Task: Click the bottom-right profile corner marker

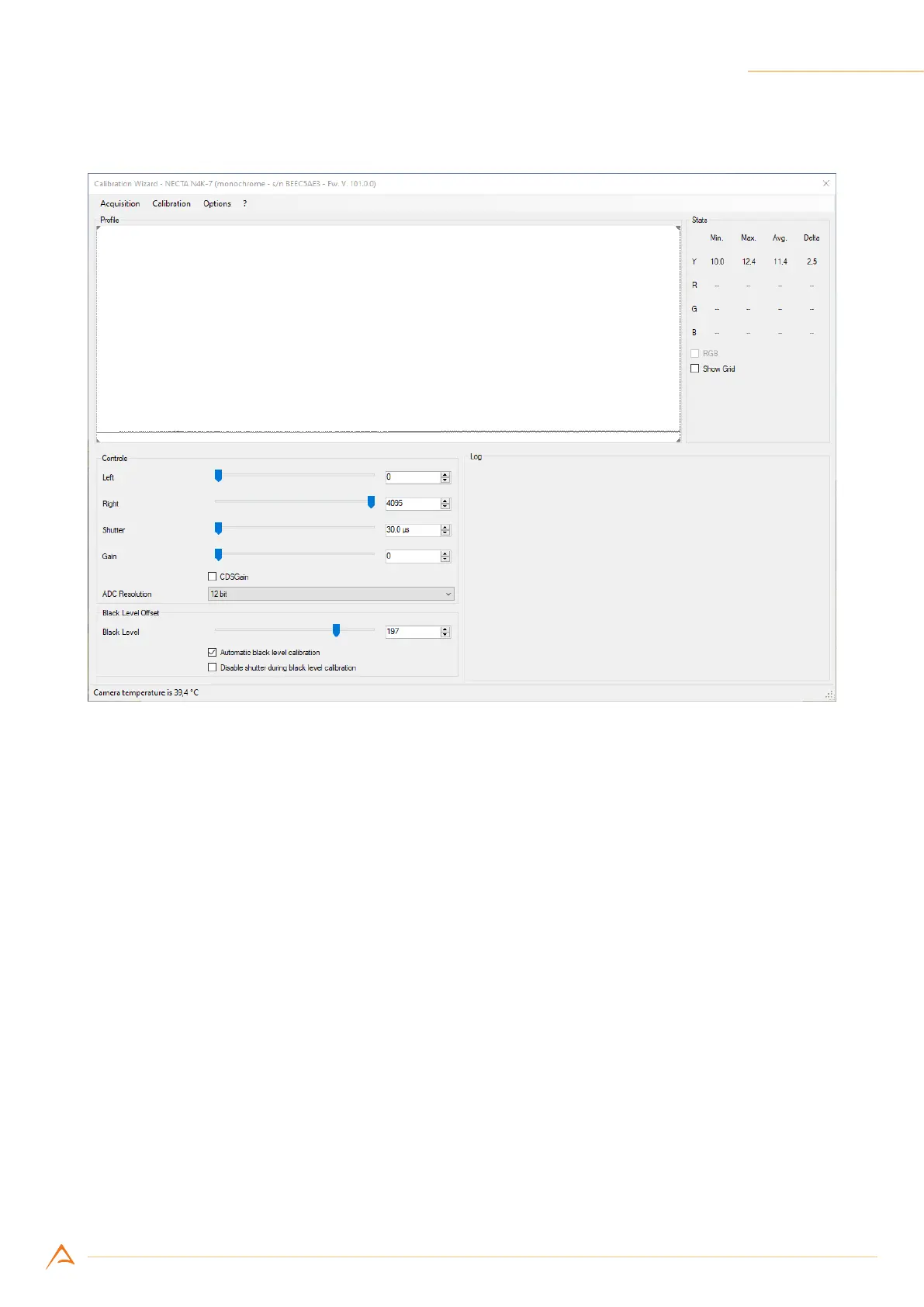Action: (678, 440)
